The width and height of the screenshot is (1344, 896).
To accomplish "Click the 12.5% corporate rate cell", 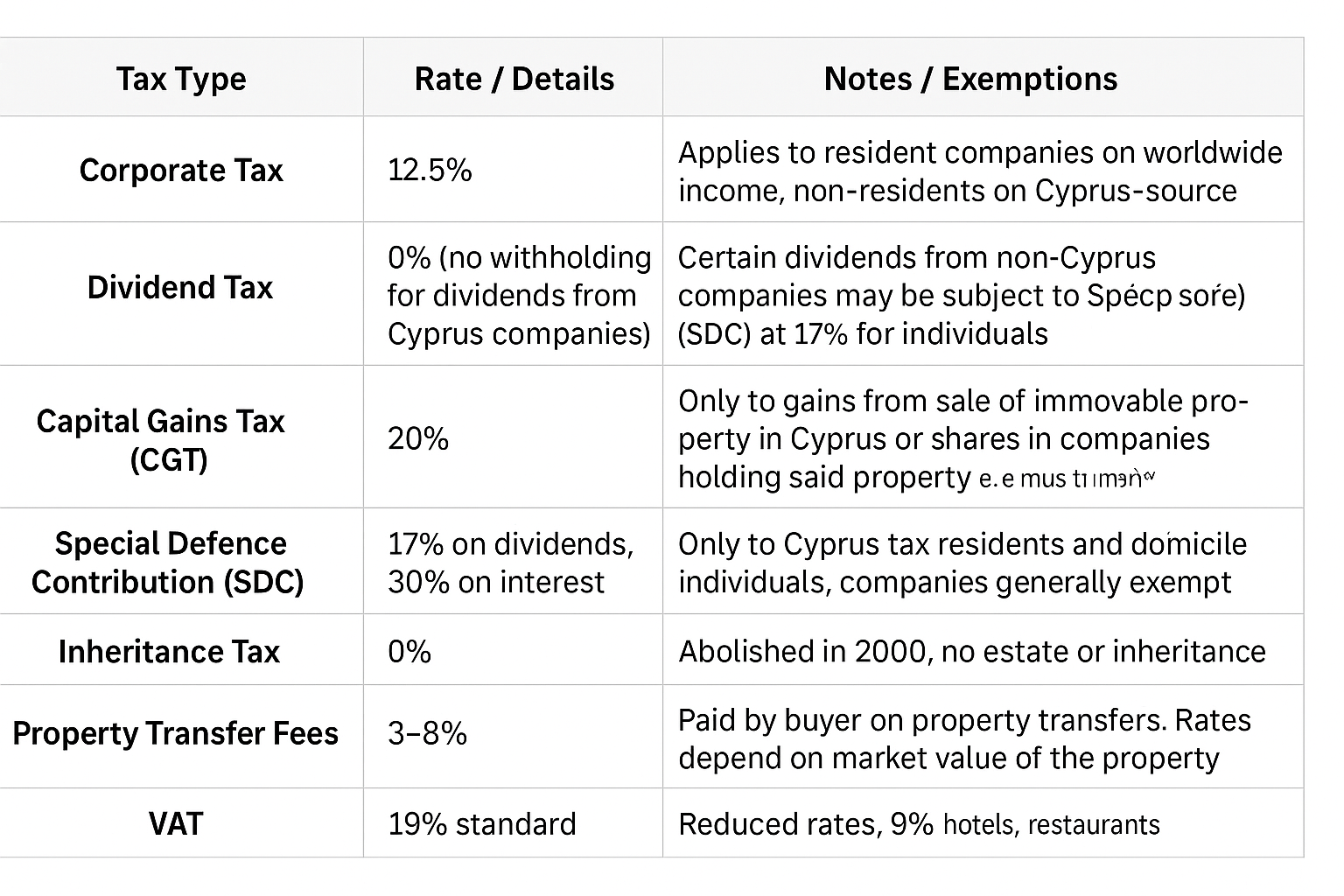I will (430, 170).
